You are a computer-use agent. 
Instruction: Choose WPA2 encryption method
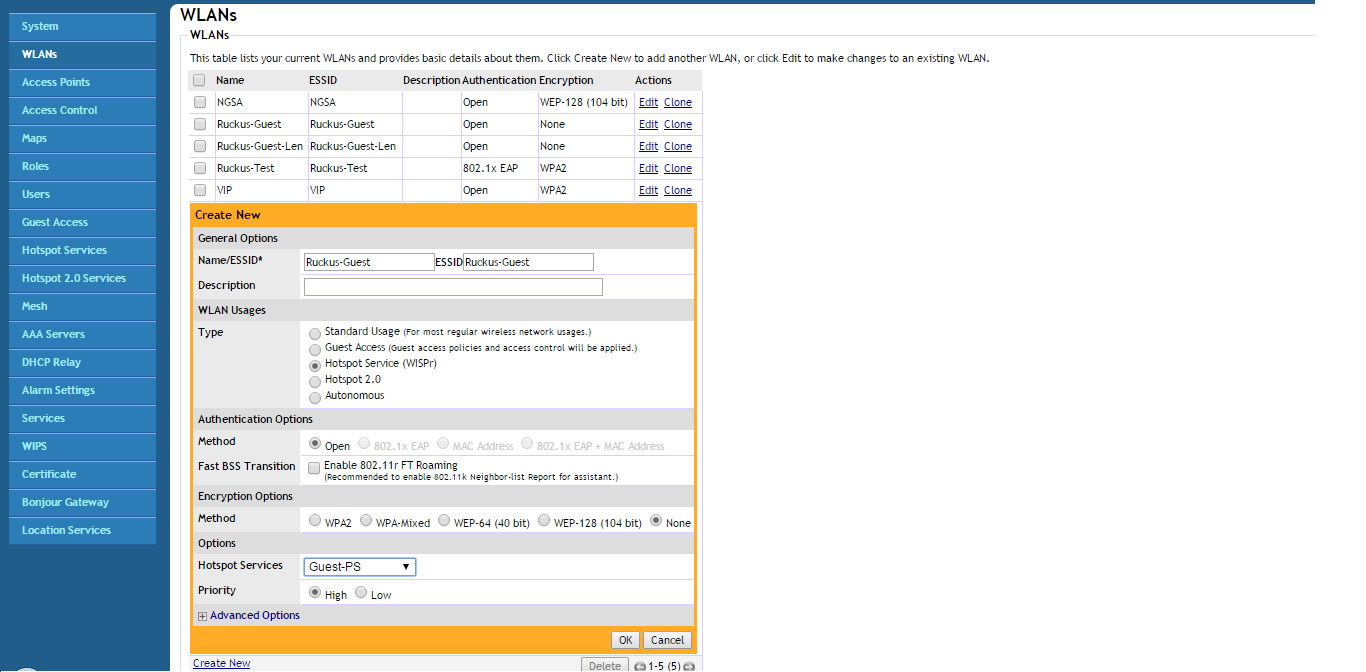(316, 521)
